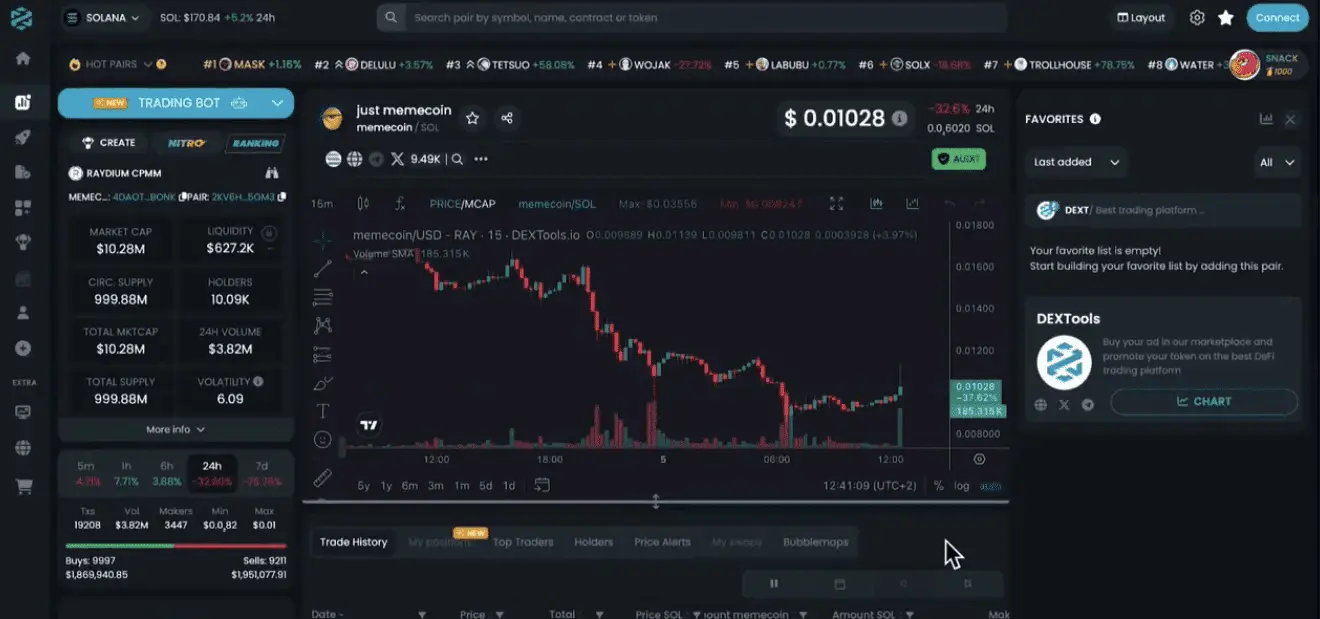Click the Connect wallet button

(x=1277, y=17)
